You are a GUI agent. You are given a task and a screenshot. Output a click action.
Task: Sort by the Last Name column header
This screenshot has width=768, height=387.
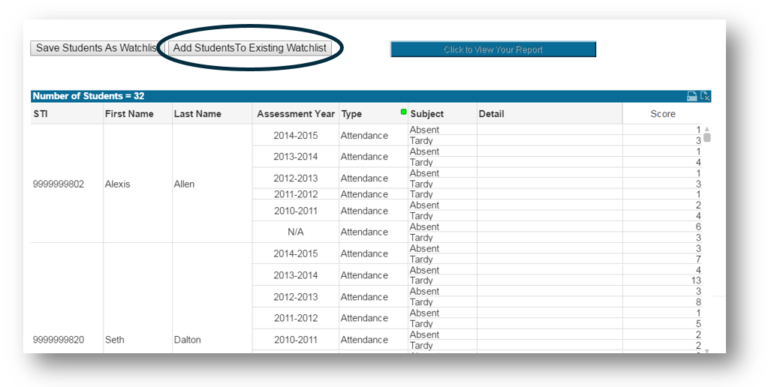pyautogui.click(x=197, y=114)
